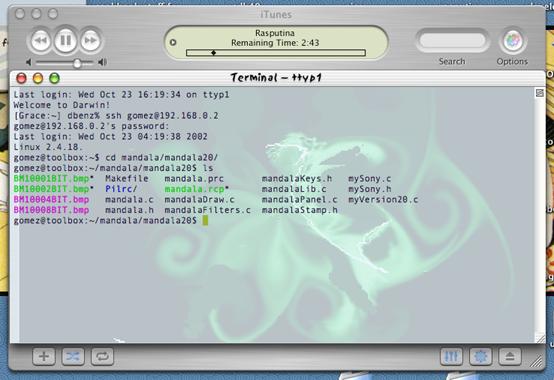Click mandalaKeys.h in the listing
This screenshot has width=554, height=380.
point(297,179)
